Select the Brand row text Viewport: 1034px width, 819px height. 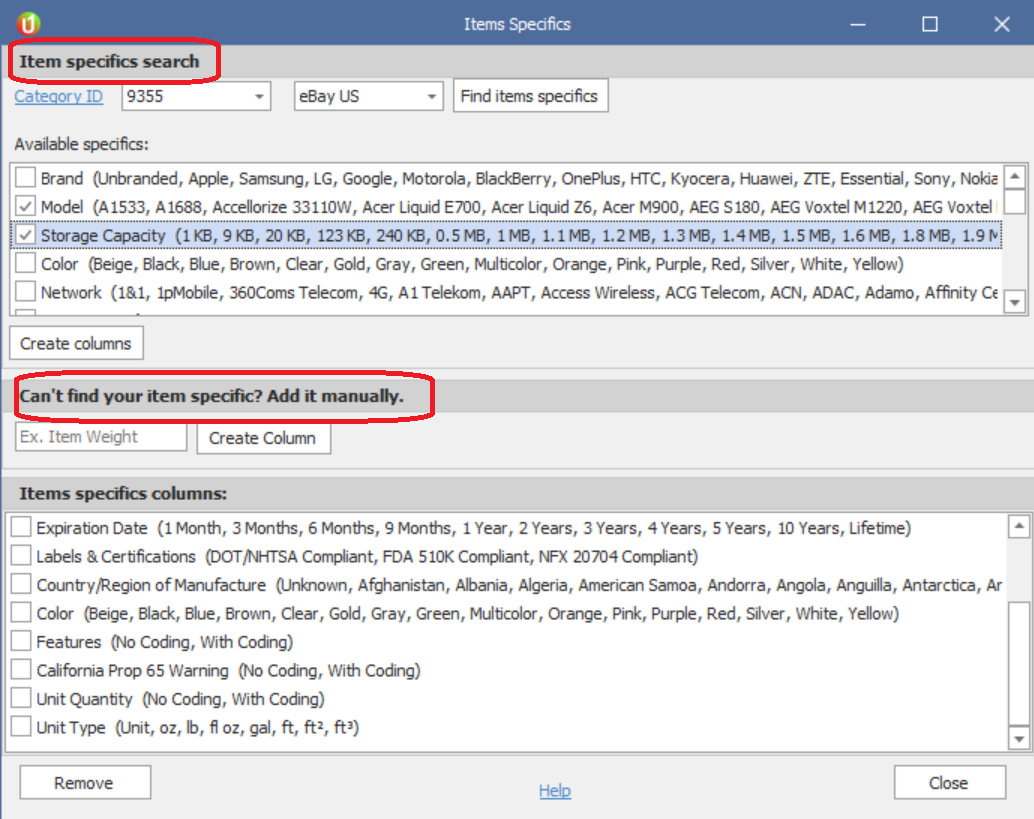tap(520, 178)
